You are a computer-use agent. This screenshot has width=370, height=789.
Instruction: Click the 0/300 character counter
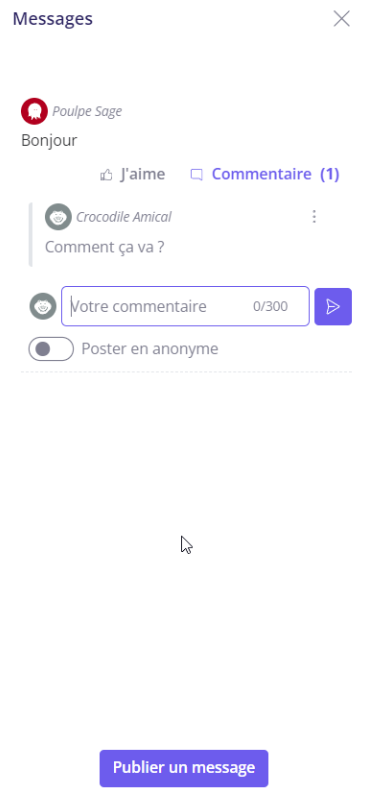[270, 306]
